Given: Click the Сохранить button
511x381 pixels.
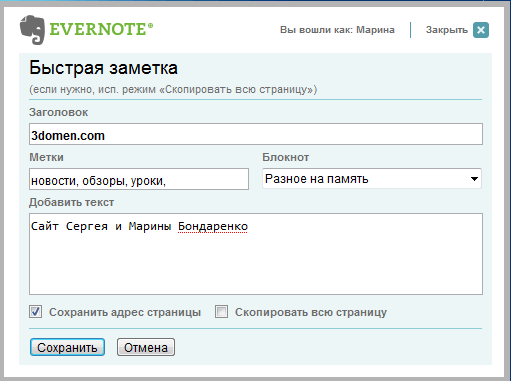Looking at the screenshot, I should 67,347.
